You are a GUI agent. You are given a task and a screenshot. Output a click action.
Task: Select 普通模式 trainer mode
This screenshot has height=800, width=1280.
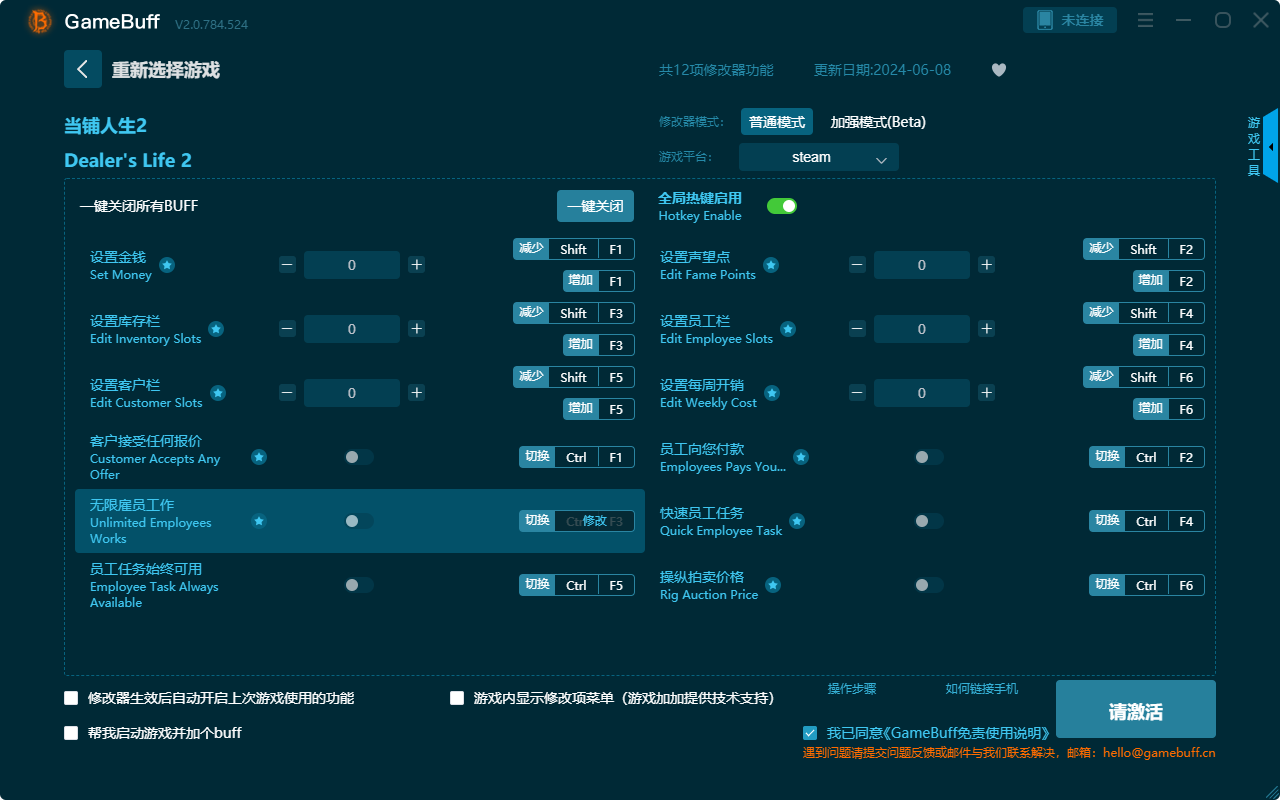point(776,122)
